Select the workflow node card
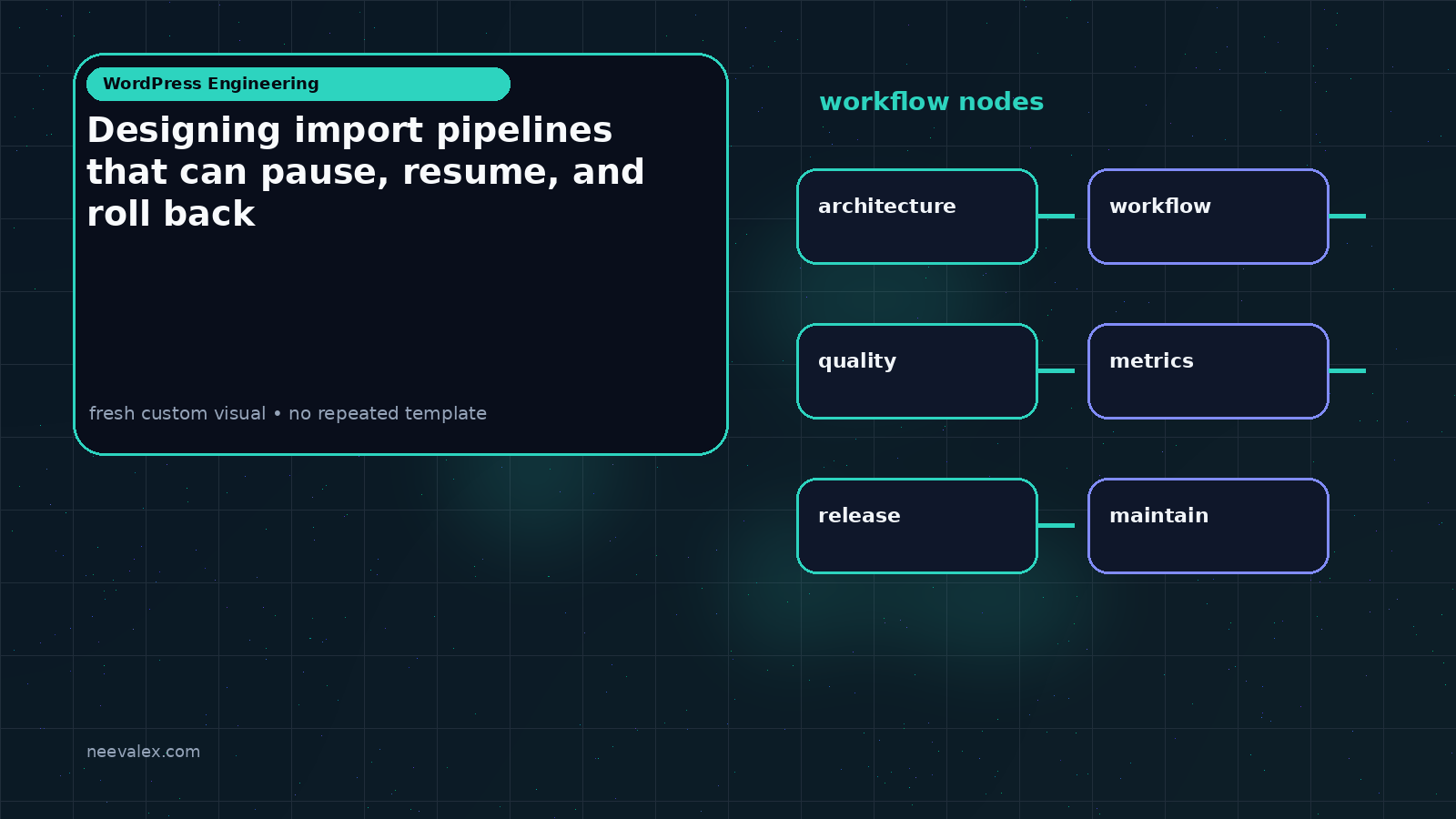Image resolution: width=1456 pixels, height=819 pixels. [1208, 217]
